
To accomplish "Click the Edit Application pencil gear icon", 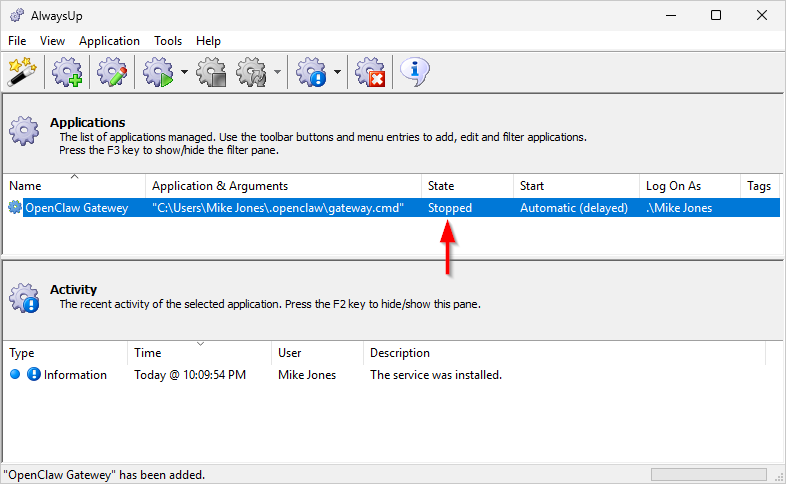I will (110, 72).
